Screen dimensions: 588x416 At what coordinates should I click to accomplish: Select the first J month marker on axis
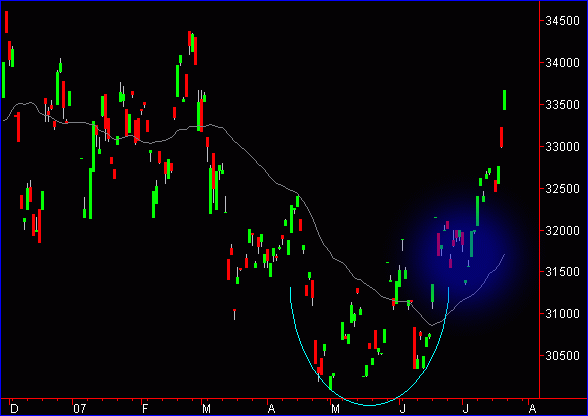[x=402, y=408]
